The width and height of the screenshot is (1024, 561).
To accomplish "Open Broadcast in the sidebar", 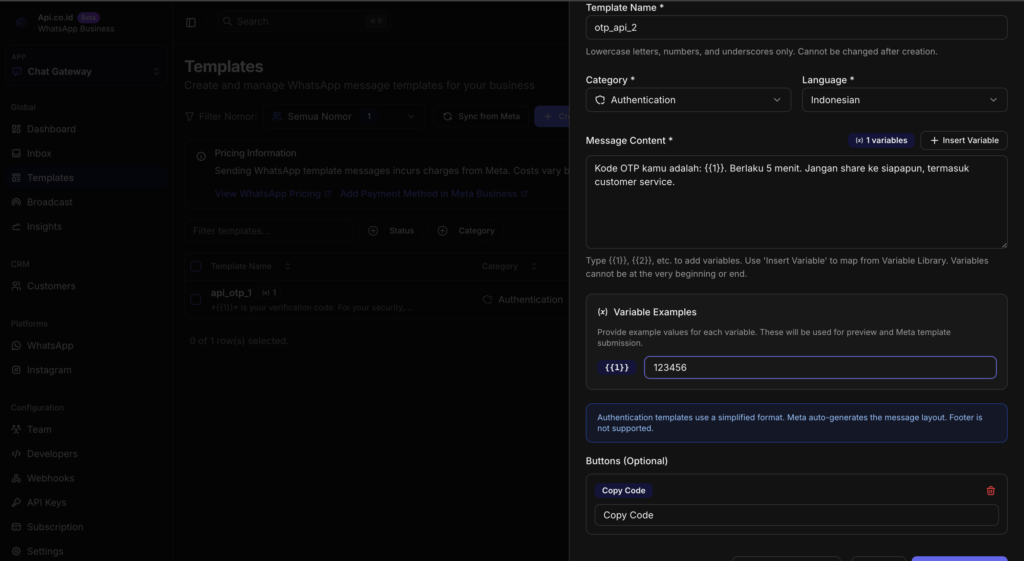I will tap(86, 202).
